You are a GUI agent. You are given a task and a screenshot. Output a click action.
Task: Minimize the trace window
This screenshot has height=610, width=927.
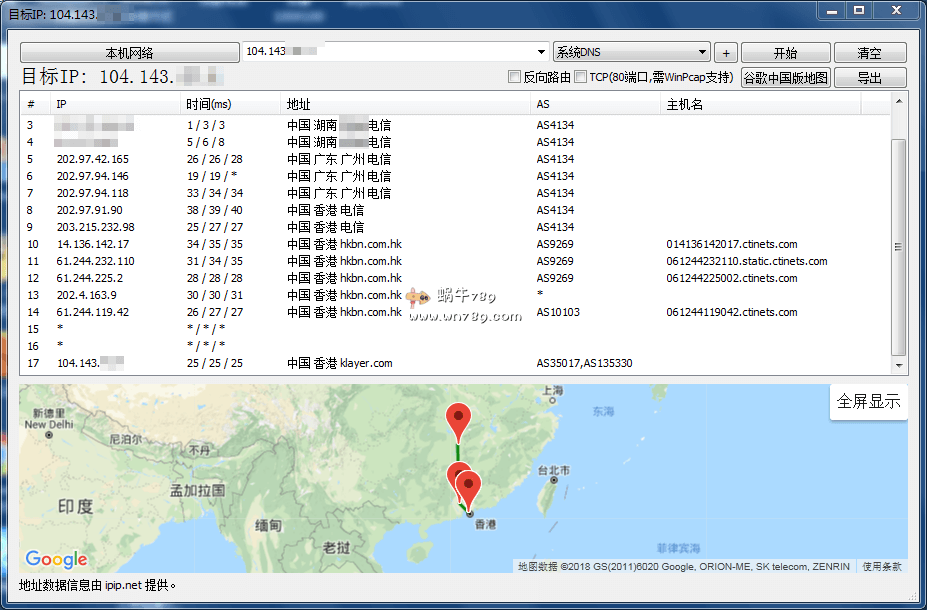coord(831,10)
